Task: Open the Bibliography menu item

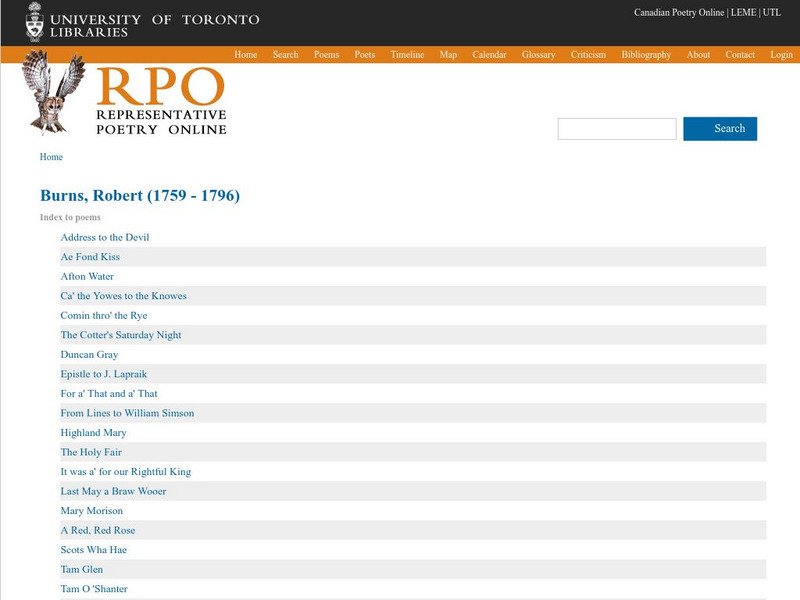Action: (x=646, y=55)
